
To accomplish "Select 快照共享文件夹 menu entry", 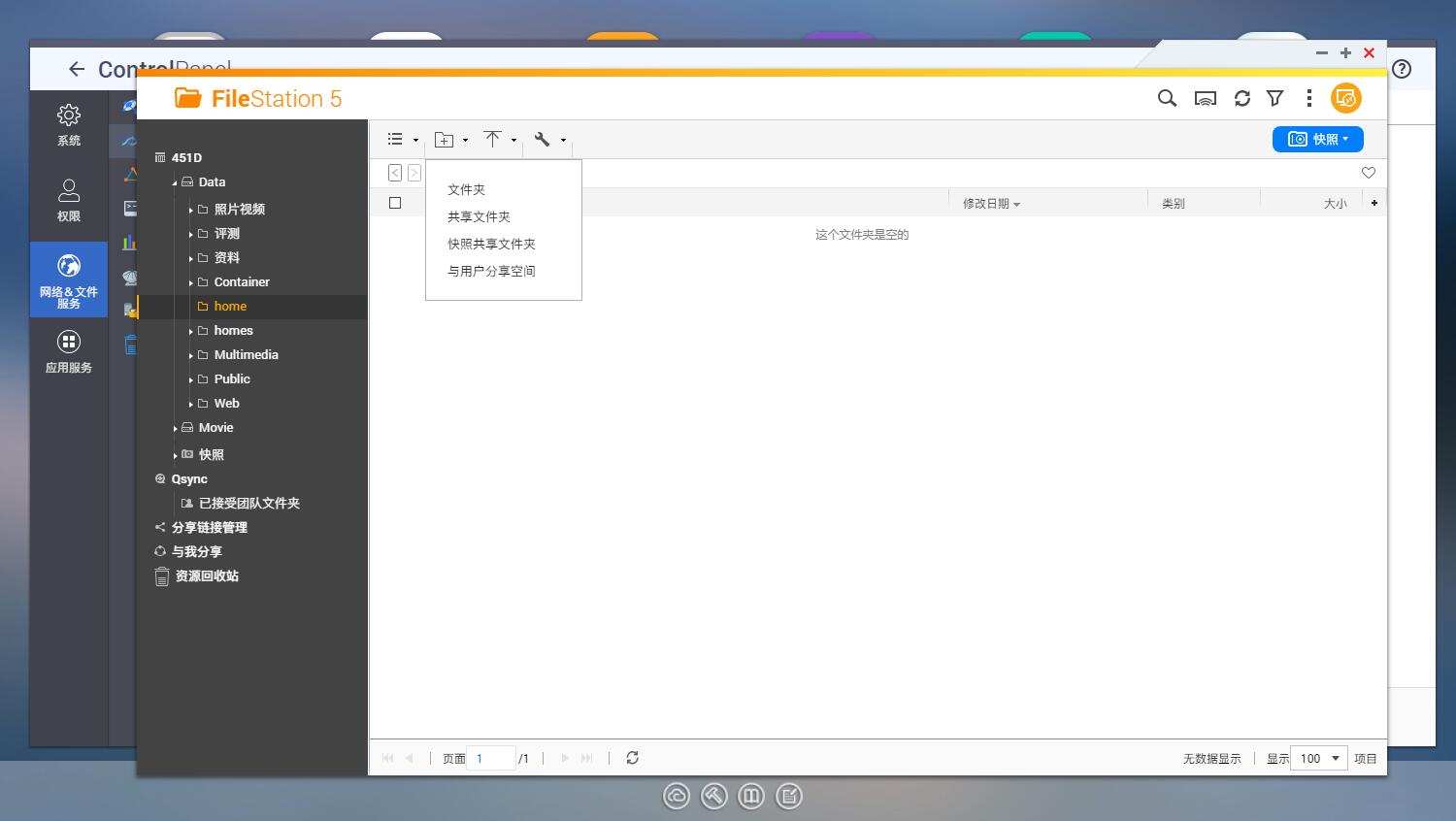I will pos(491,244).
